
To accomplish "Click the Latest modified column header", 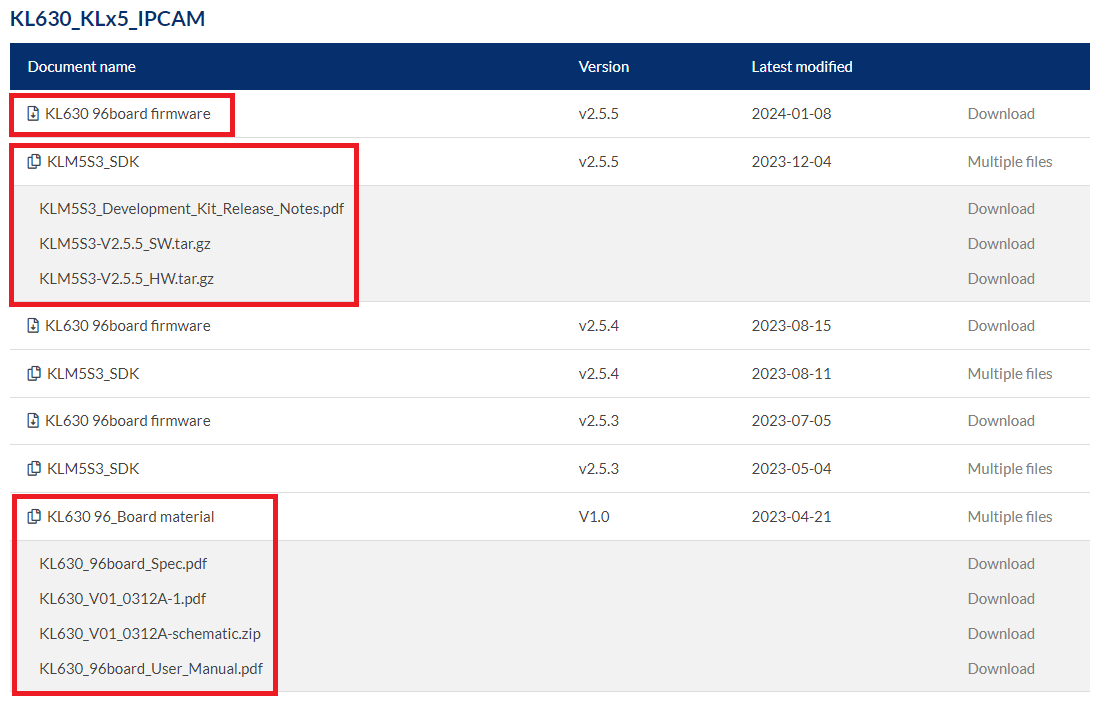I will point(802,67).
